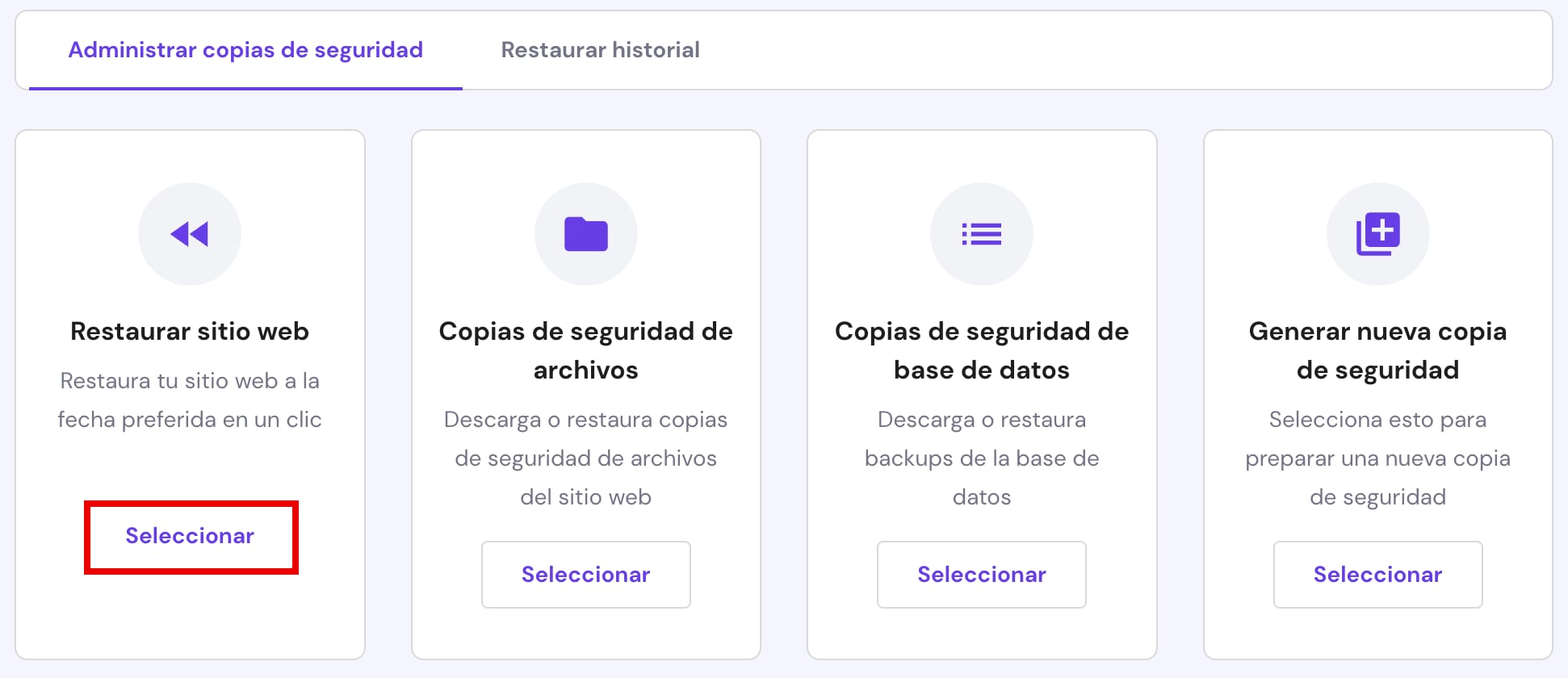
Task: Select the folder icon in Copias de seguridad de archivos
Action: pyautogui.click(x=585, y=233)
